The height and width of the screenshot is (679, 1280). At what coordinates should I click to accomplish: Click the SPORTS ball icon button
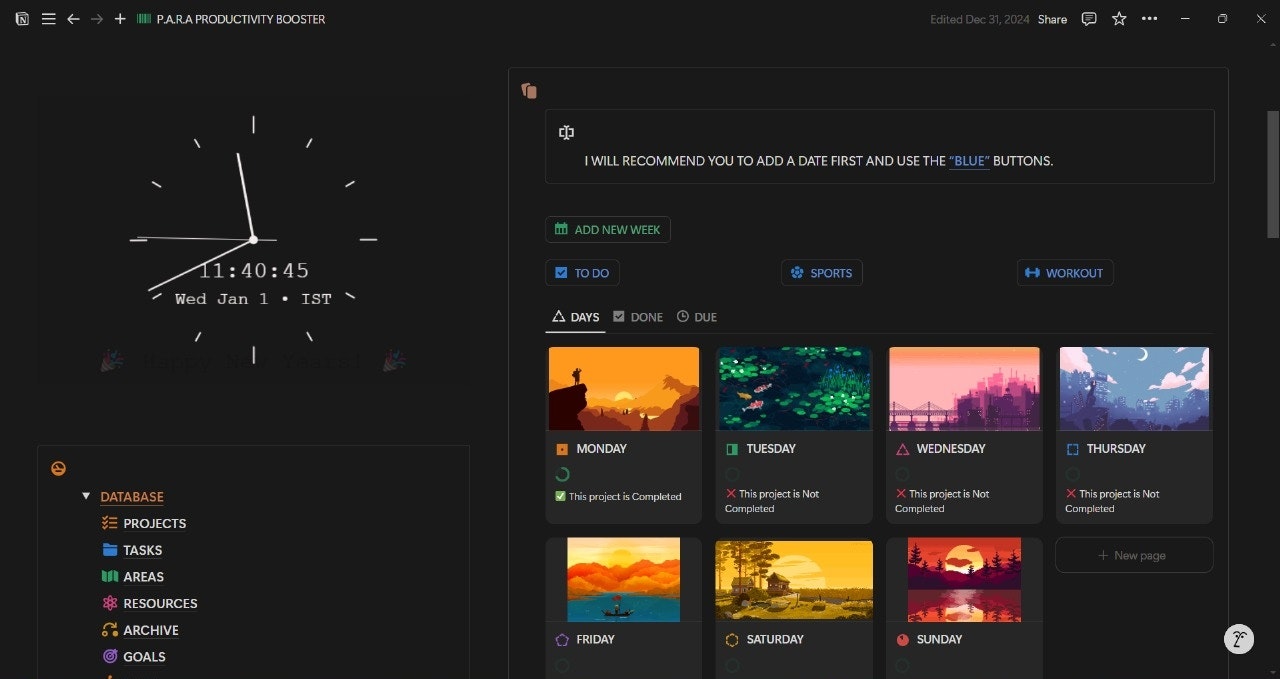tap(797, 272)
